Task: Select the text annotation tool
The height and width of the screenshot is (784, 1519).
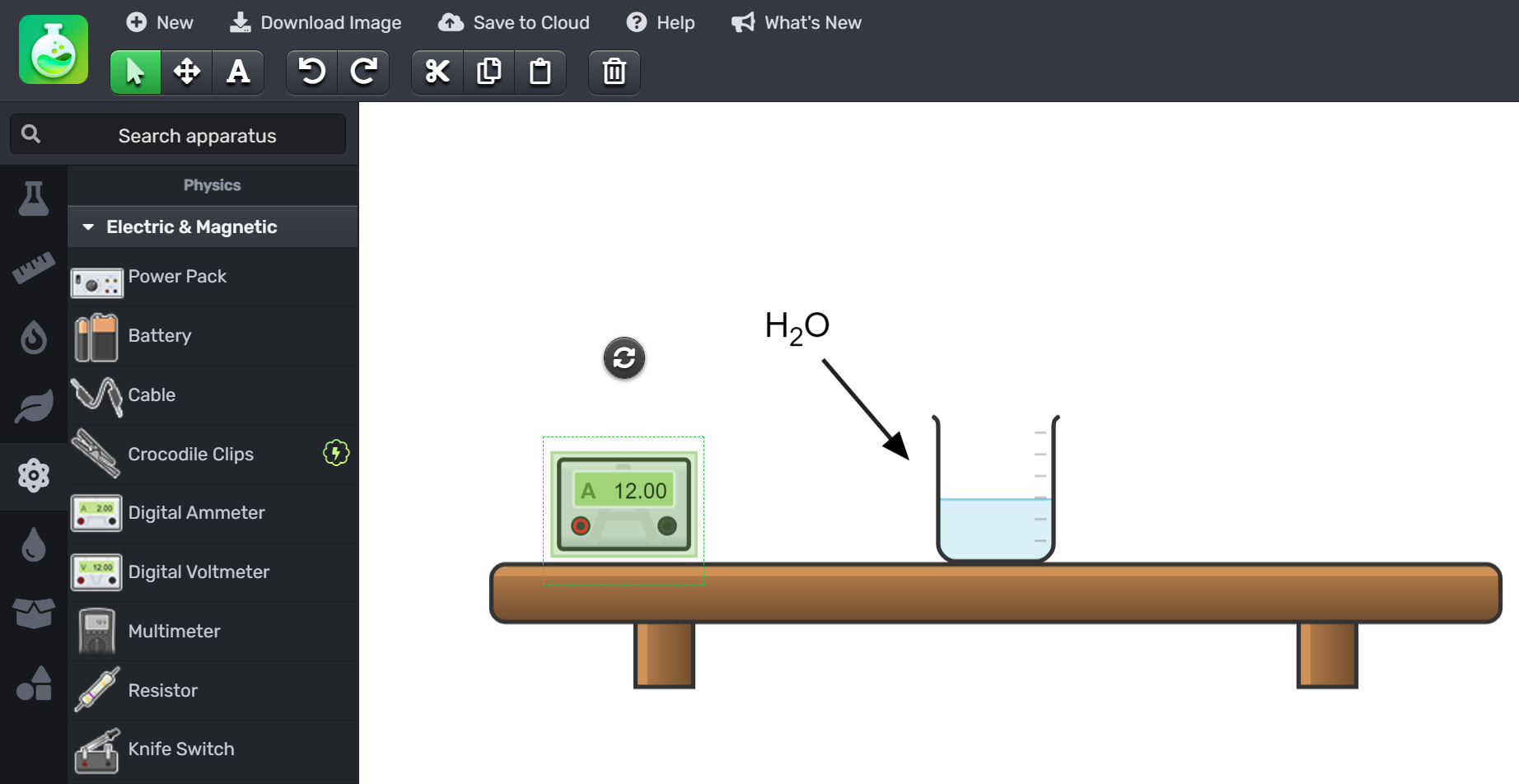Action: [238, 72]
